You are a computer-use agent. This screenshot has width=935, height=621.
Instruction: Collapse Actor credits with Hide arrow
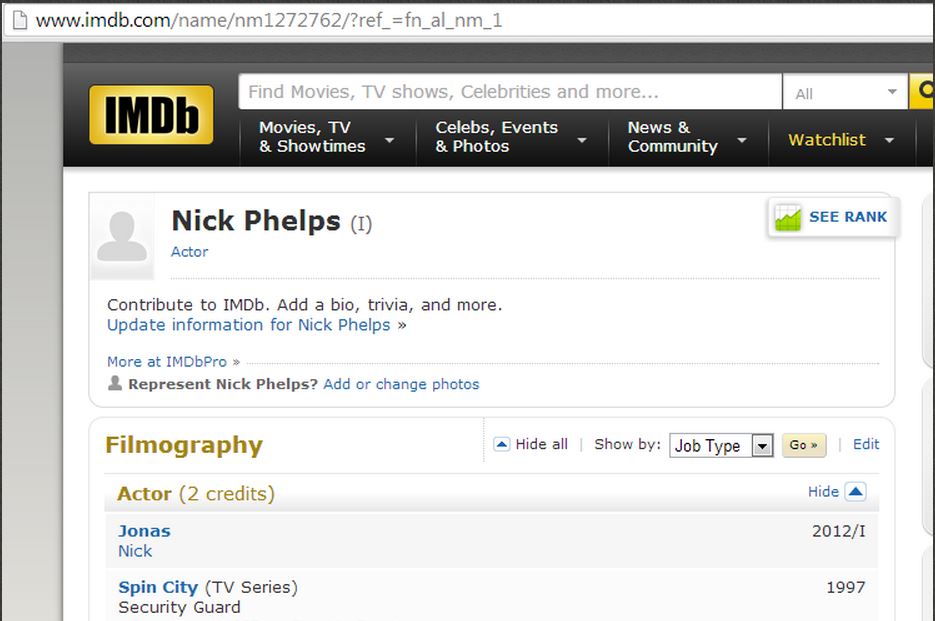pos(855,492)
